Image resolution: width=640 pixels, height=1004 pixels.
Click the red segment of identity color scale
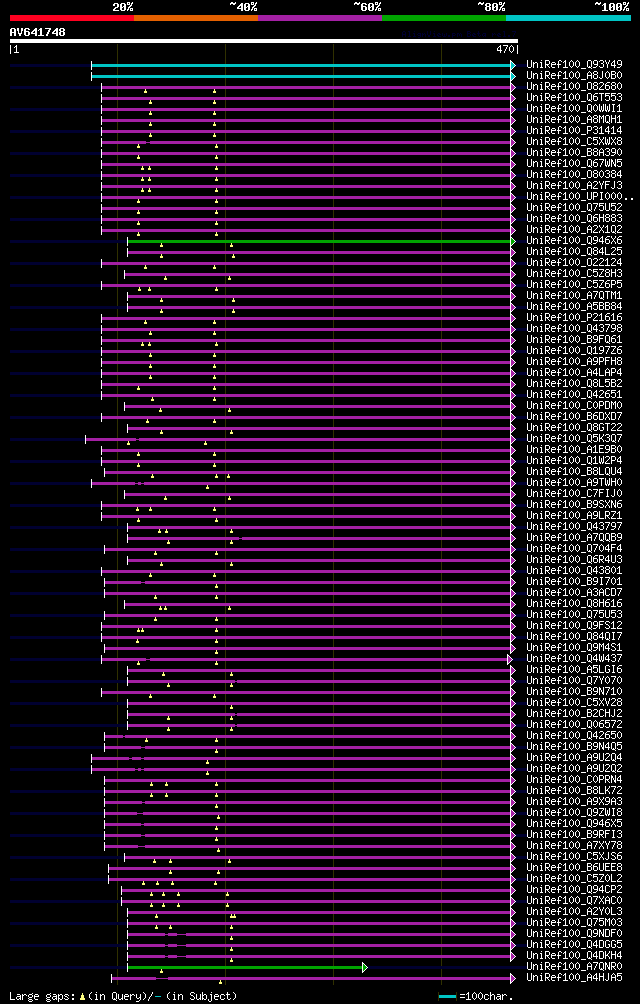(x=72, y=18)
